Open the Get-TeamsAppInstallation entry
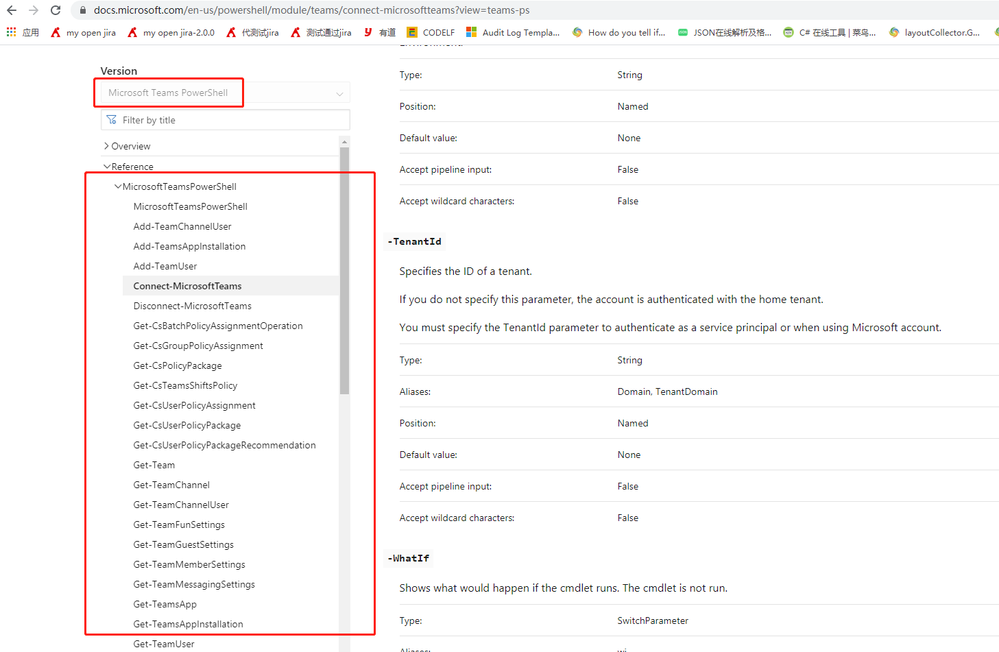The height and width of the screenshot is (652, 999). click(x=188, y=624)
